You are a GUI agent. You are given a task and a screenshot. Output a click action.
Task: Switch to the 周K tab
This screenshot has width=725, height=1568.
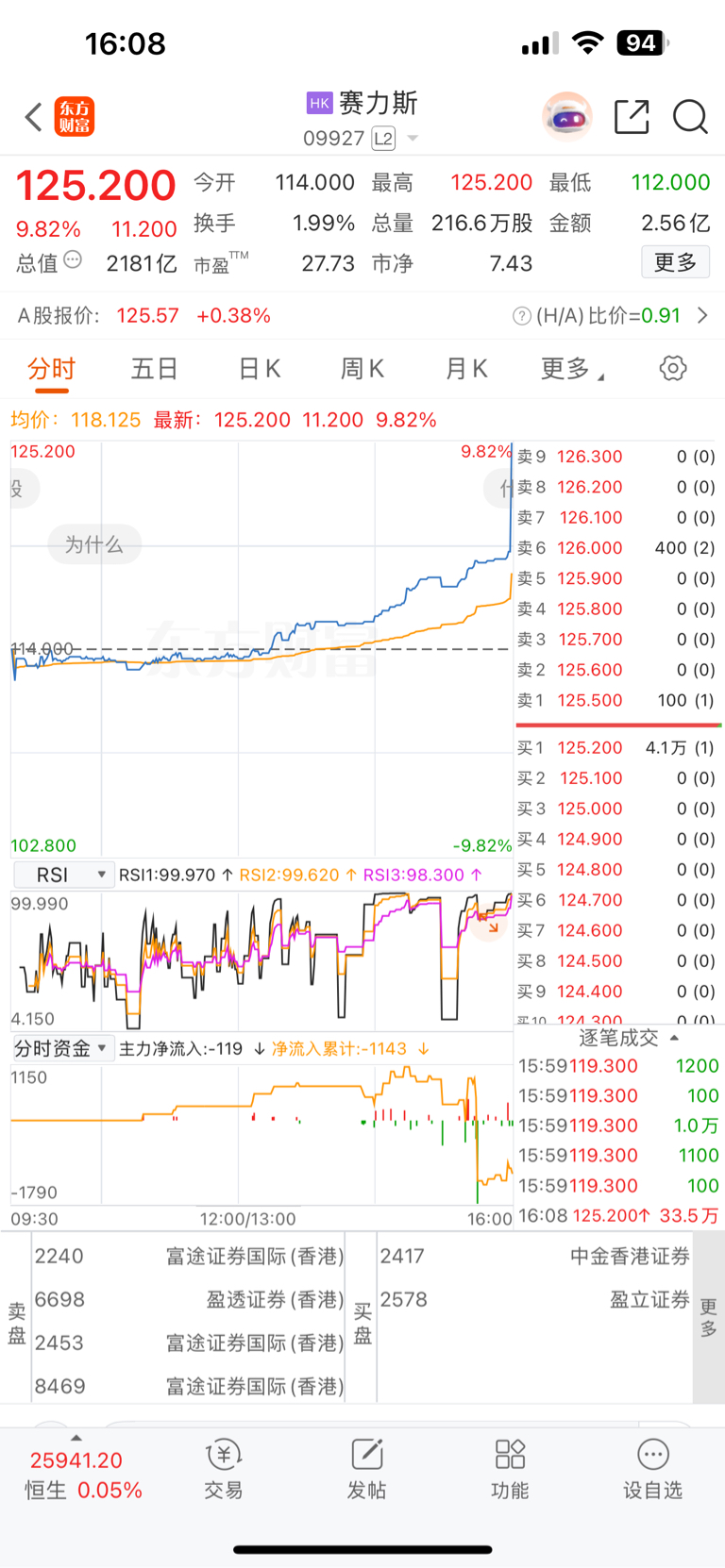362,369
